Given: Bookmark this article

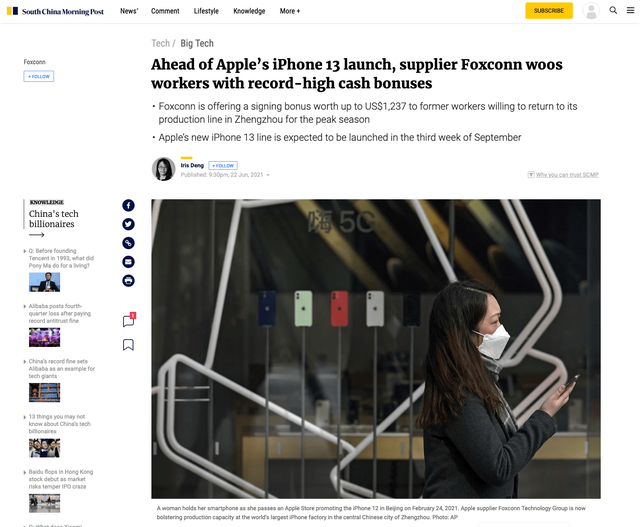Looking at the screenshot, I should point(128,345).
